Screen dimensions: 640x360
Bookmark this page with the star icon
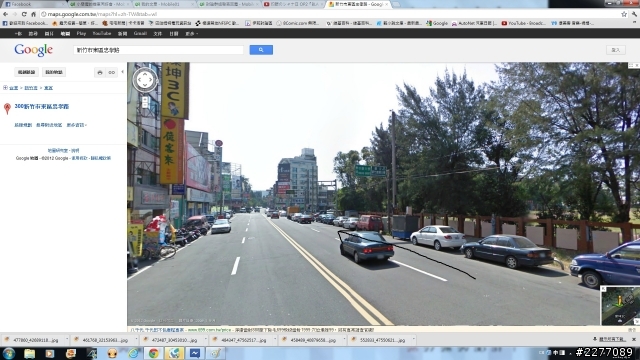[x=624, y=14]
